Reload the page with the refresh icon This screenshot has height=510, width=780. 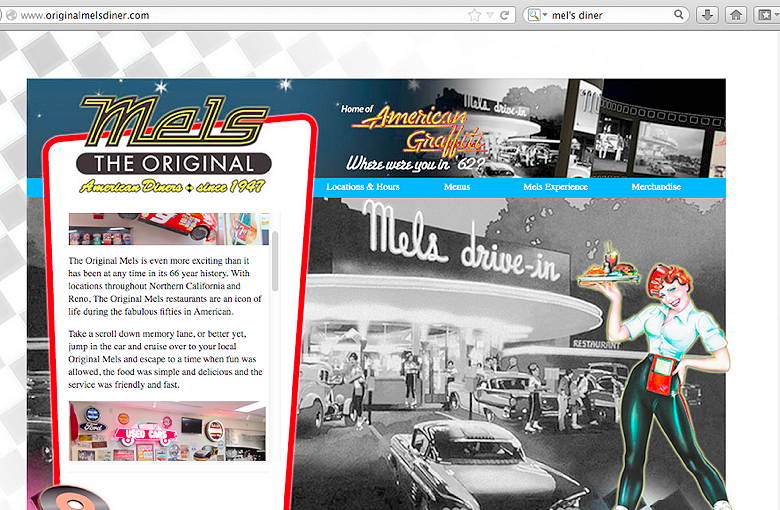coord(506,15)
